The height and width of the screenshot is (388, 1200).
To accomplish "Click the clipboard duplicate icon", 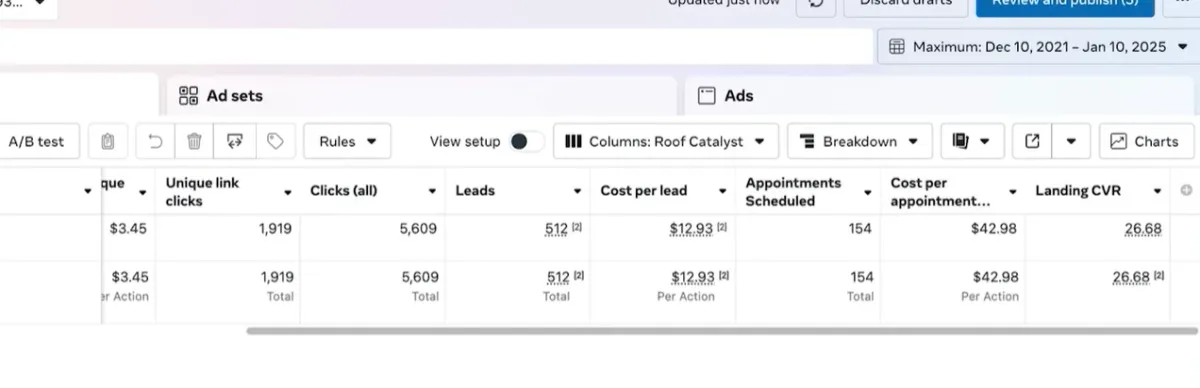I will pos(108,142).
